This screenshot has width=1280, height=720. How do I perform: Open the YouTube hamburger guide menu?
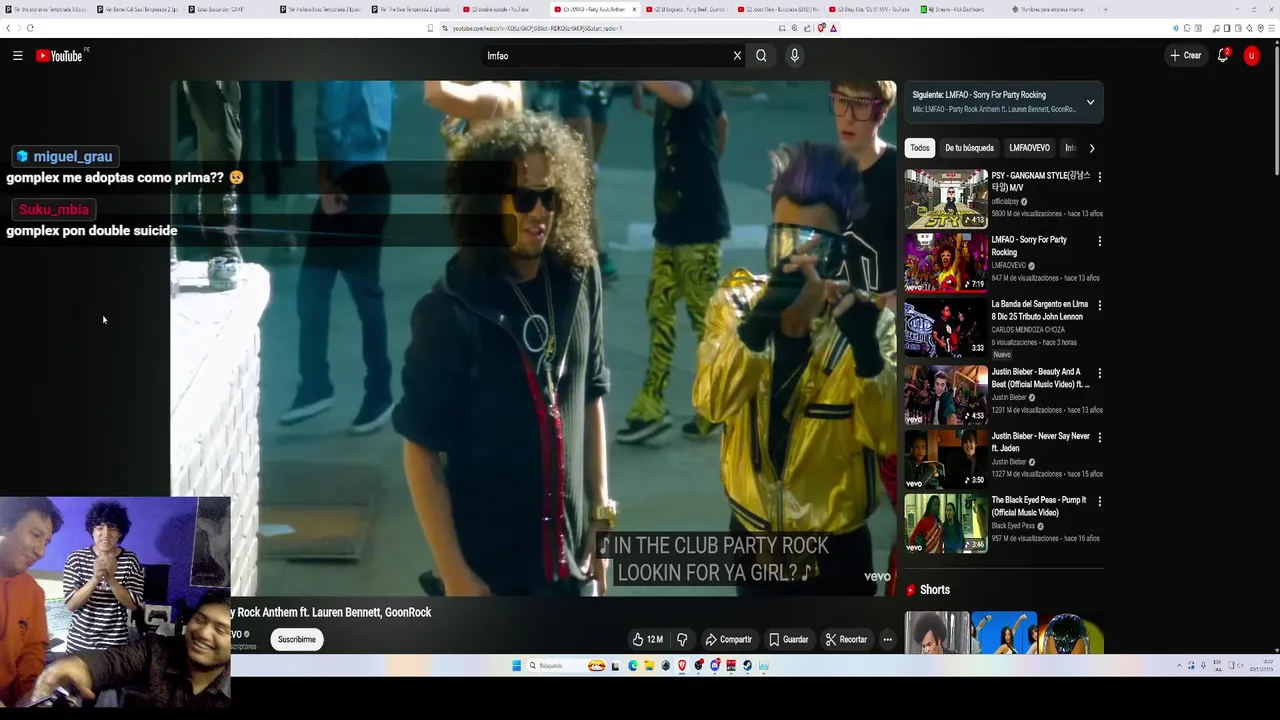17,56
